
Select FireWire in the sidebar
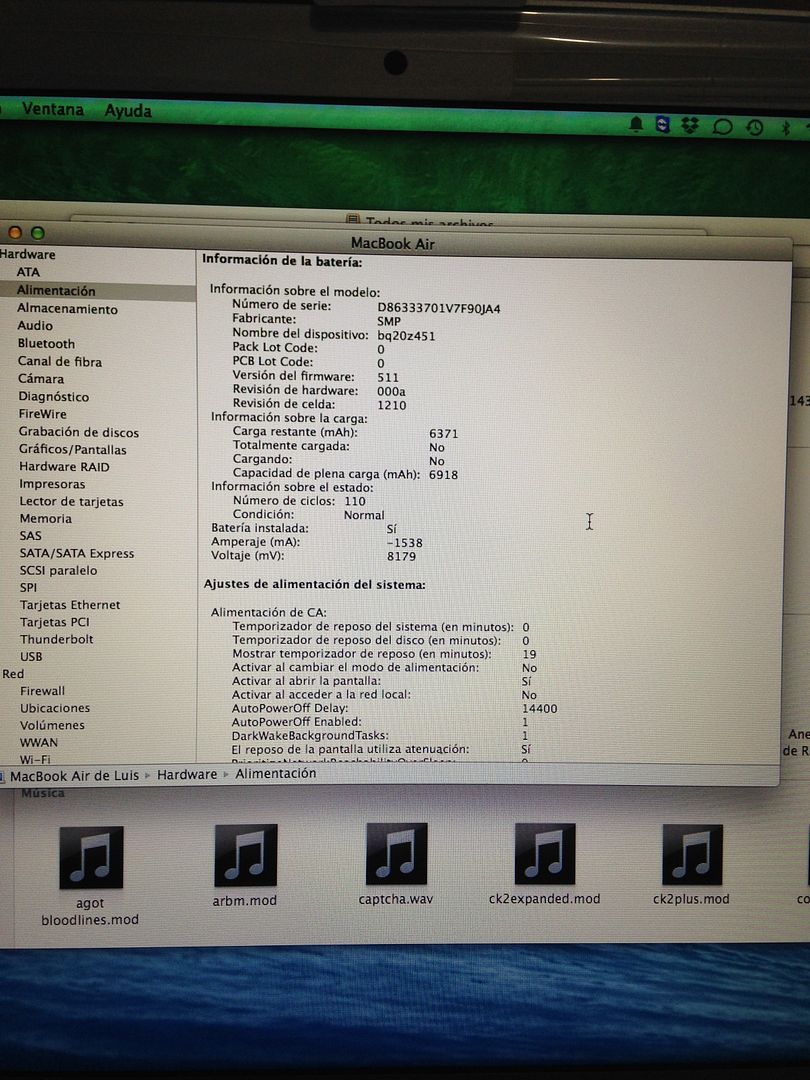tap(43, 414)
